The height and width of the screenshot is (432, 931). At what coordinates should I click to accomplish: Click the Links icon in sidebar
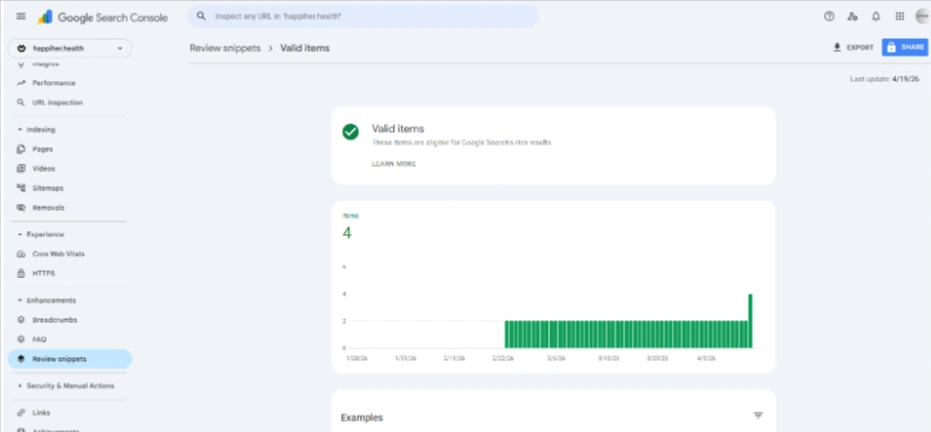(21, 412)
